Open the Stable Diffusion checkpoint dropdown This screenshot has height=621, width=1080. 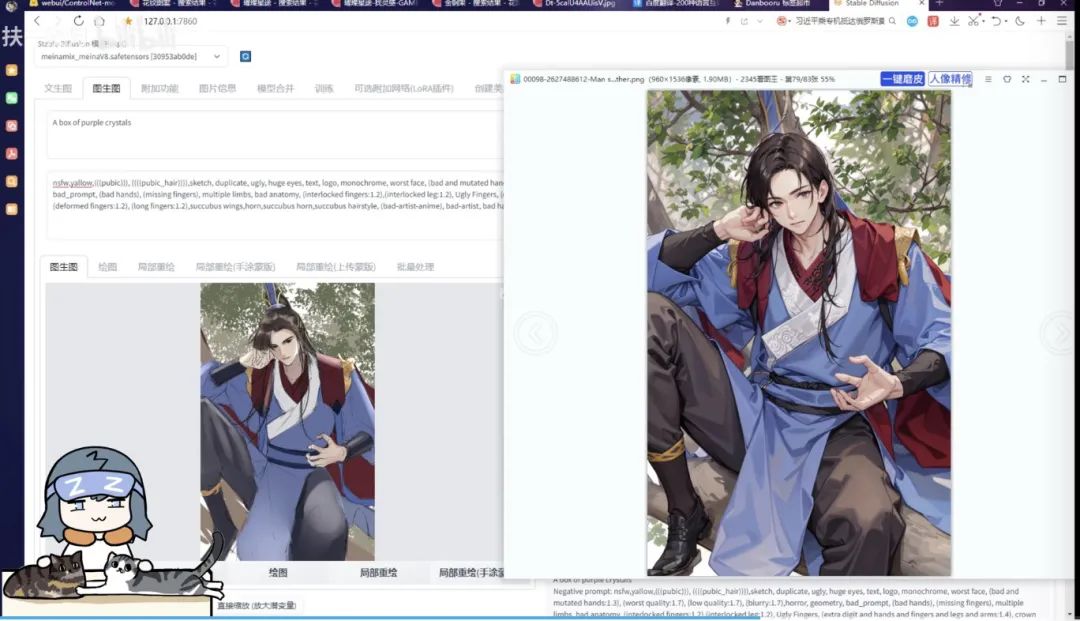click(129, 56)
